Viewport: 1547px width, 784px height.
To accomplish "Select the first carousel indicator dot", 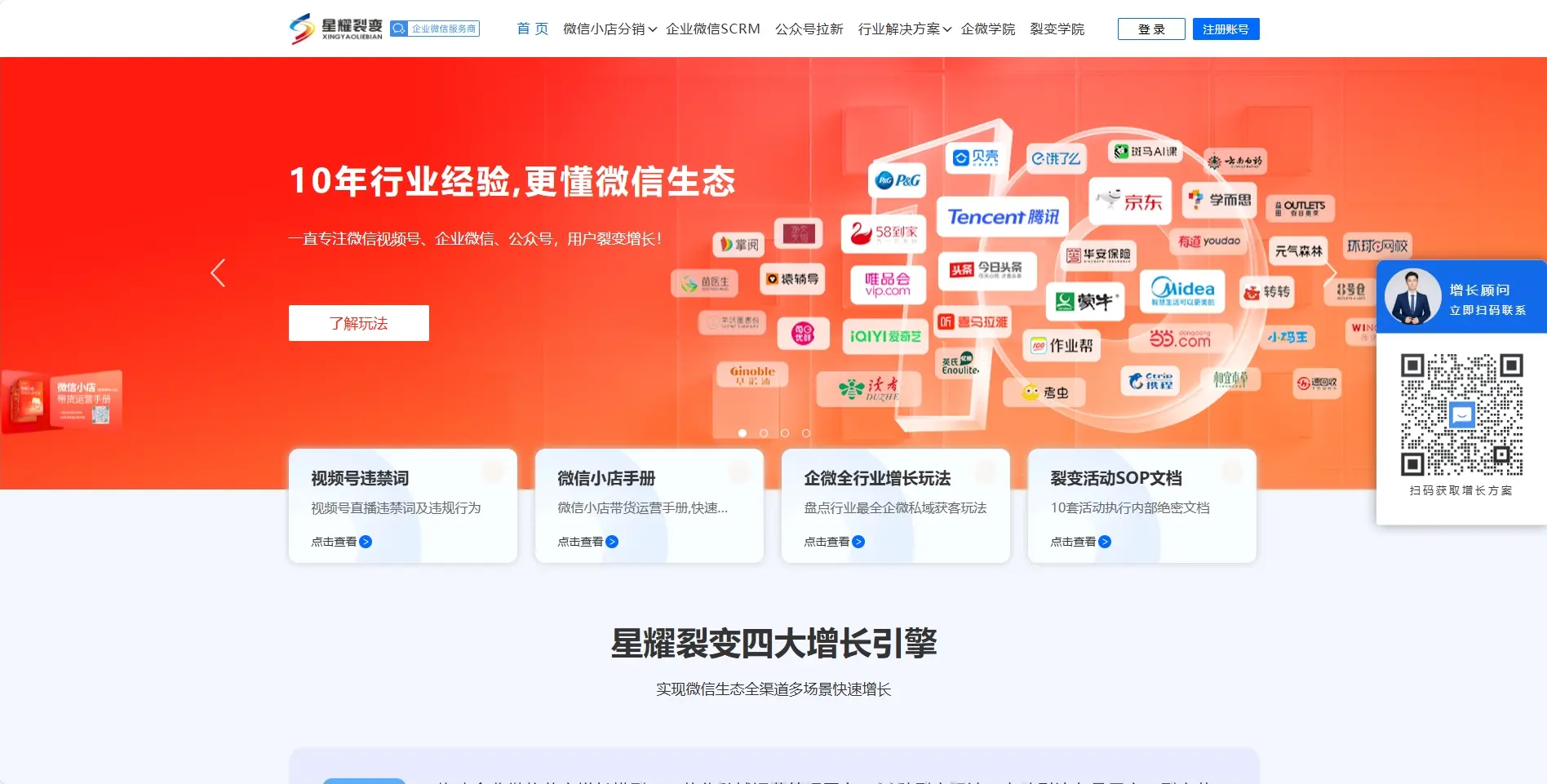I will point(742,433).
